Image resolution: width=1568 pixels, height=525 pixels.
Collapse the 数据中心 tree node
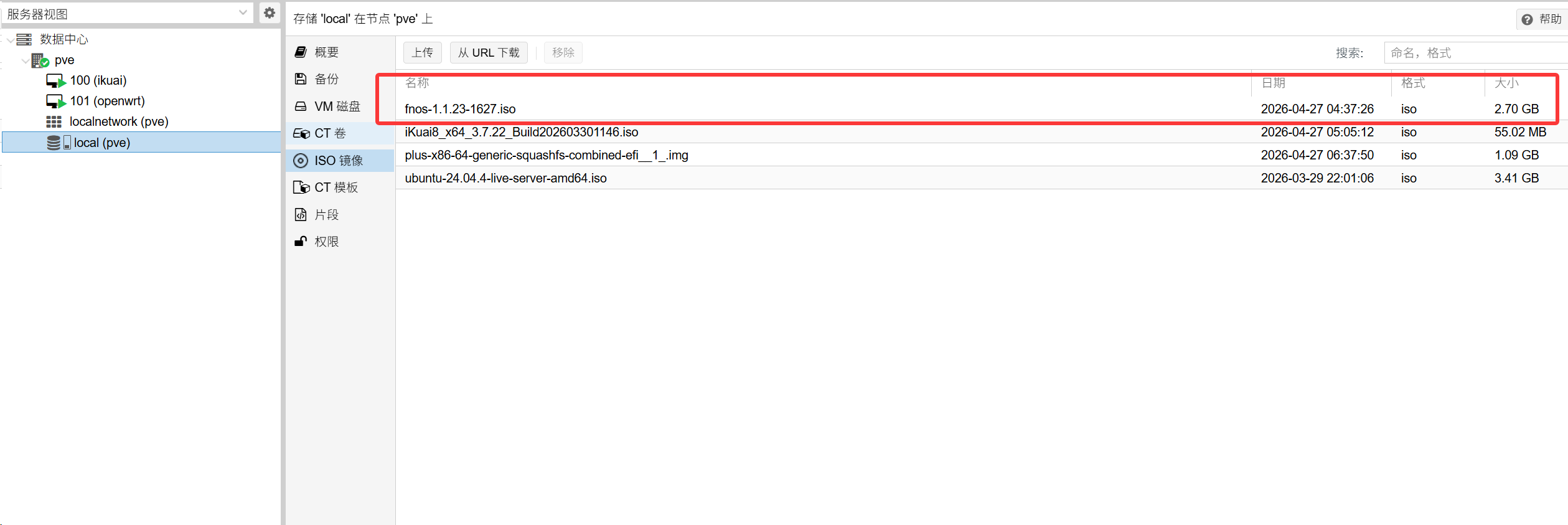(10, 40)
